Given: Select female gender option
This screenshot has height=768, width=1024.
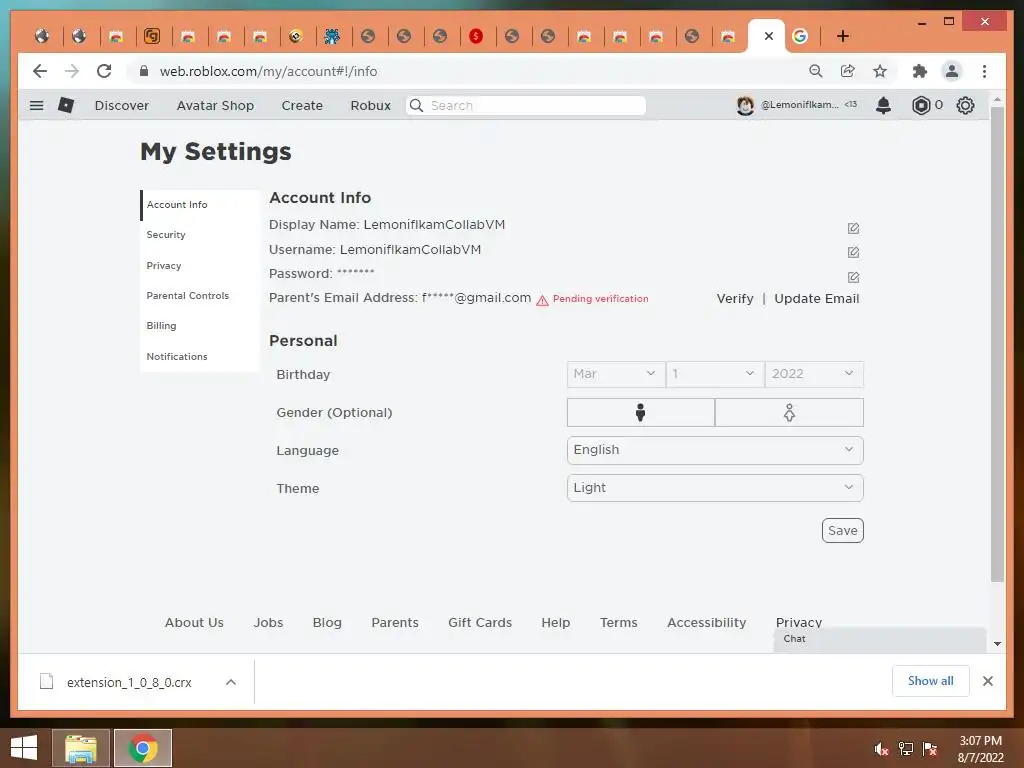Looking at the screenshot, I should pos(790,413).
